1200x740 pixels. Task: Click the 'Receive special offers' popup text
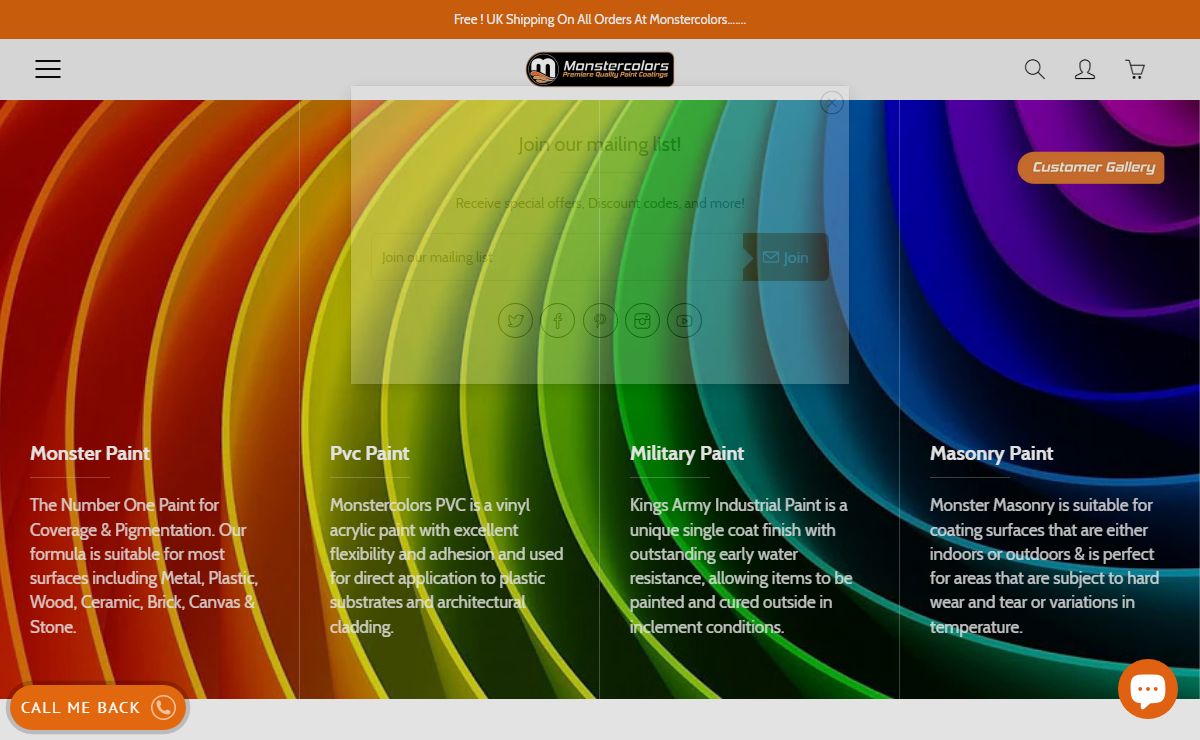click(600, 203)
